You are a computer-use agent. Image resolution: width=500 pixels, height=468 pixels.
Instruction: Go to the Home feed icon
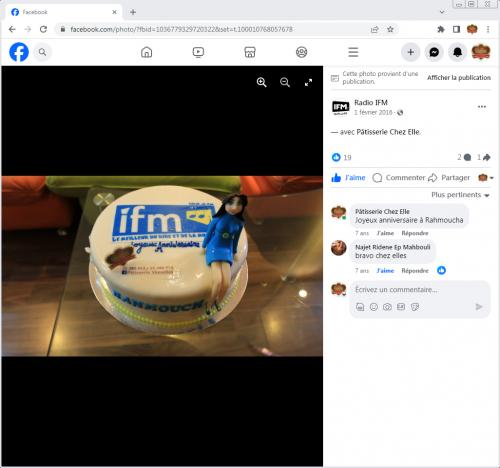(147, 52)
